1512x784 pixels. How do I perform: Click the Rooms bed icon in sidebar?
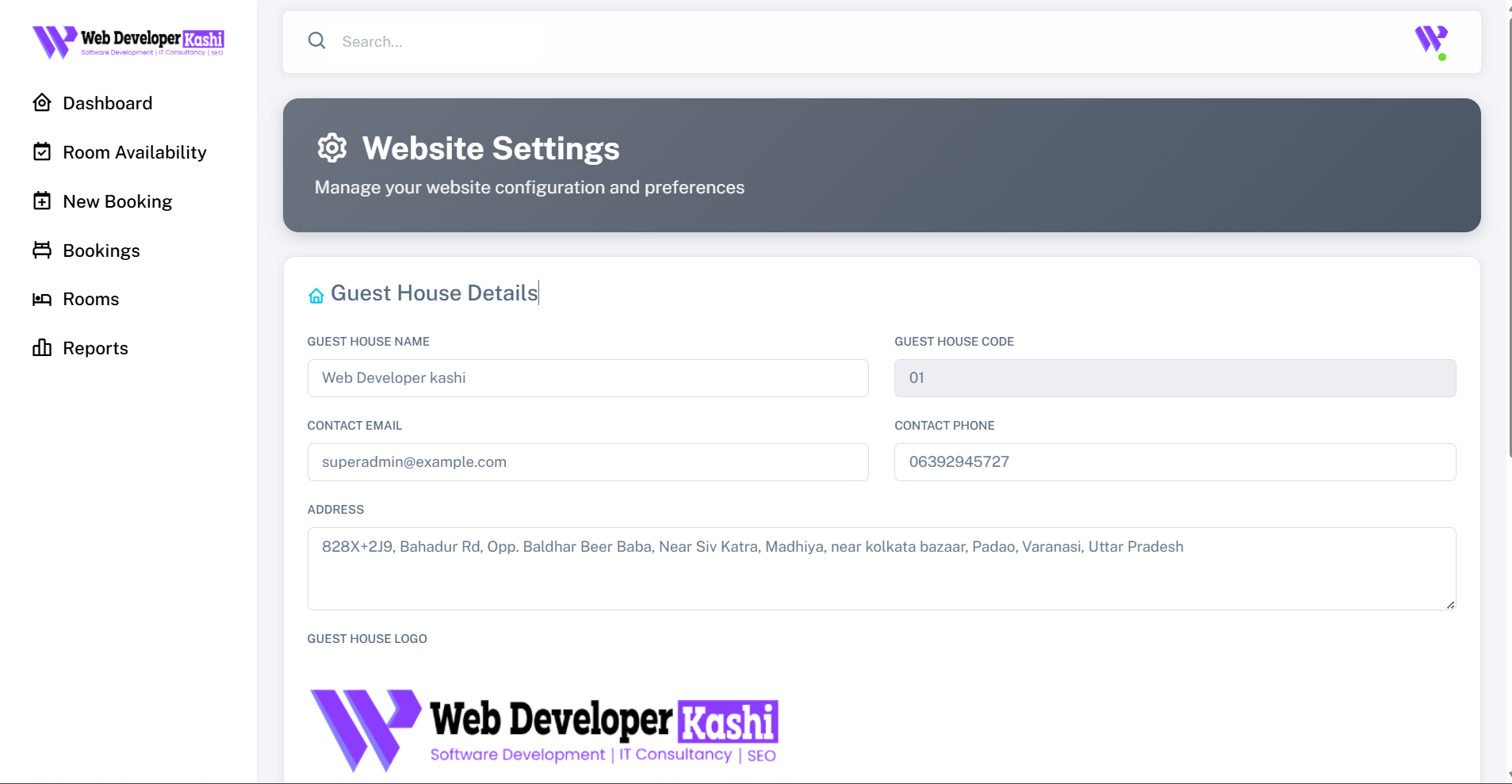coord(42,300)
